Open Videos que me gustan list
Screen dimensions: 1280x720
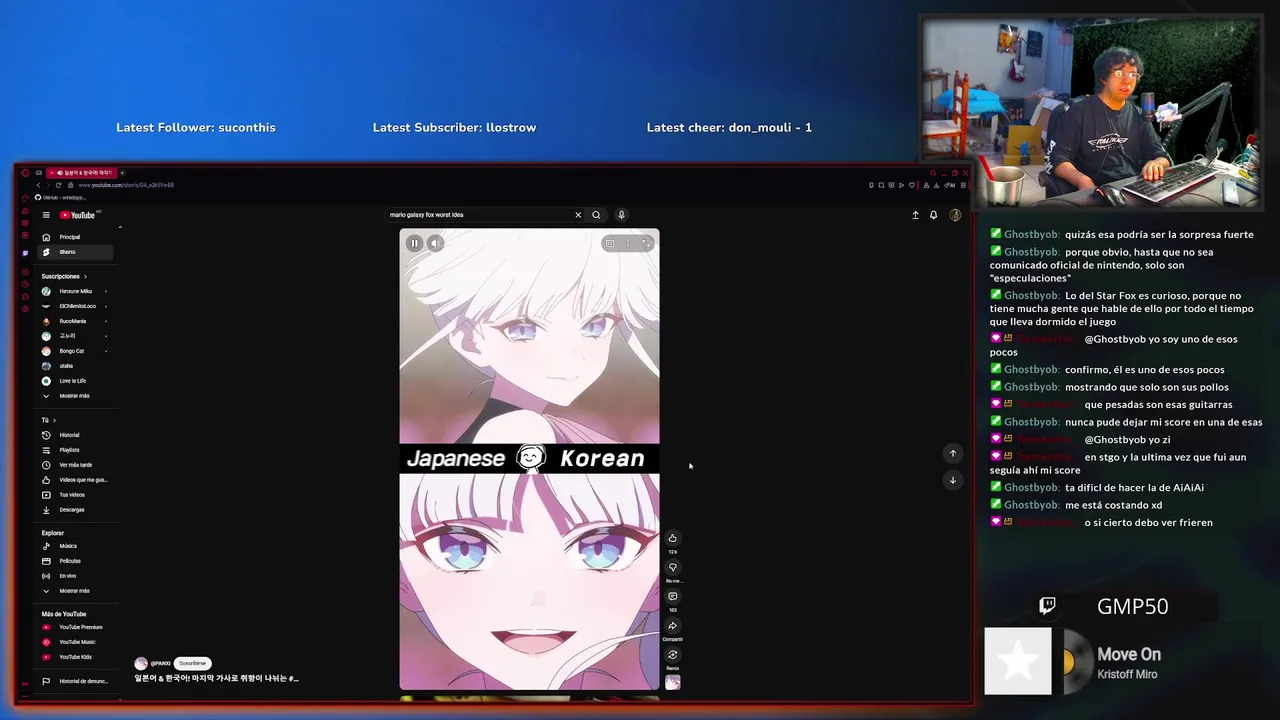click(77, 480)
